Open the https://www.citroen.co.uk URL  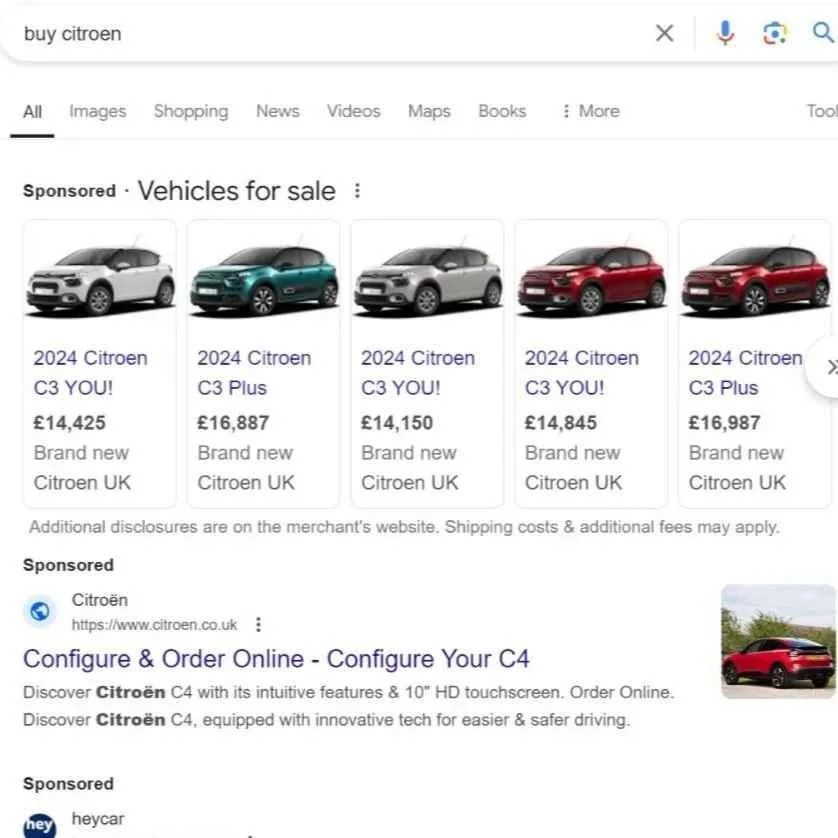(x=154, y=625)
